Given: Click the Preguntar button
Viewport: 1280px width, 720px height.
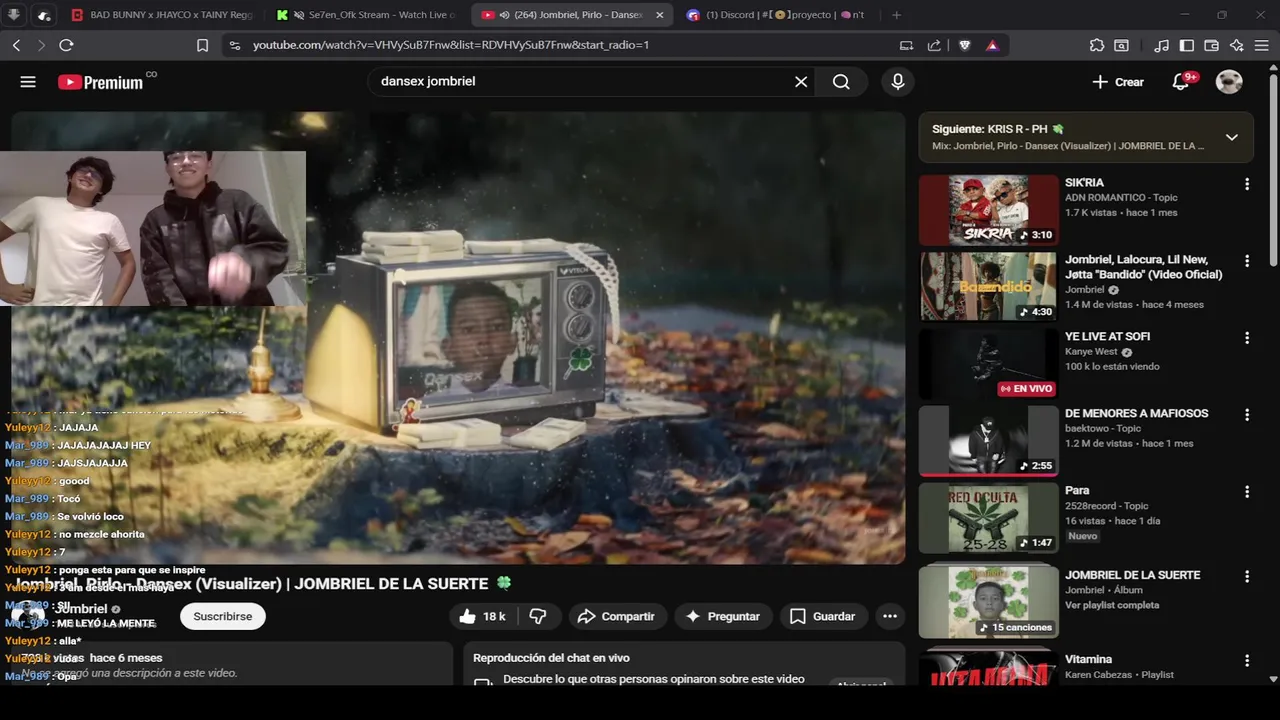Looking at the screenshot, I should [722, 616].
